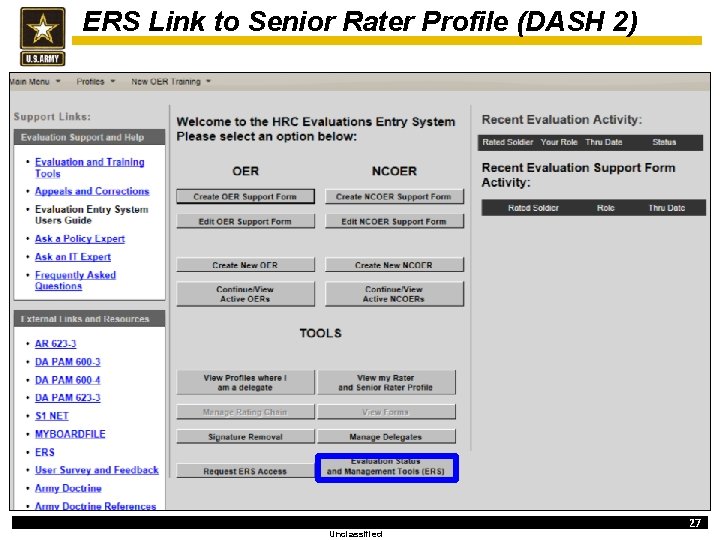720x540 pixels.
Task: Click the View Forms button
Action: [386, 412]
